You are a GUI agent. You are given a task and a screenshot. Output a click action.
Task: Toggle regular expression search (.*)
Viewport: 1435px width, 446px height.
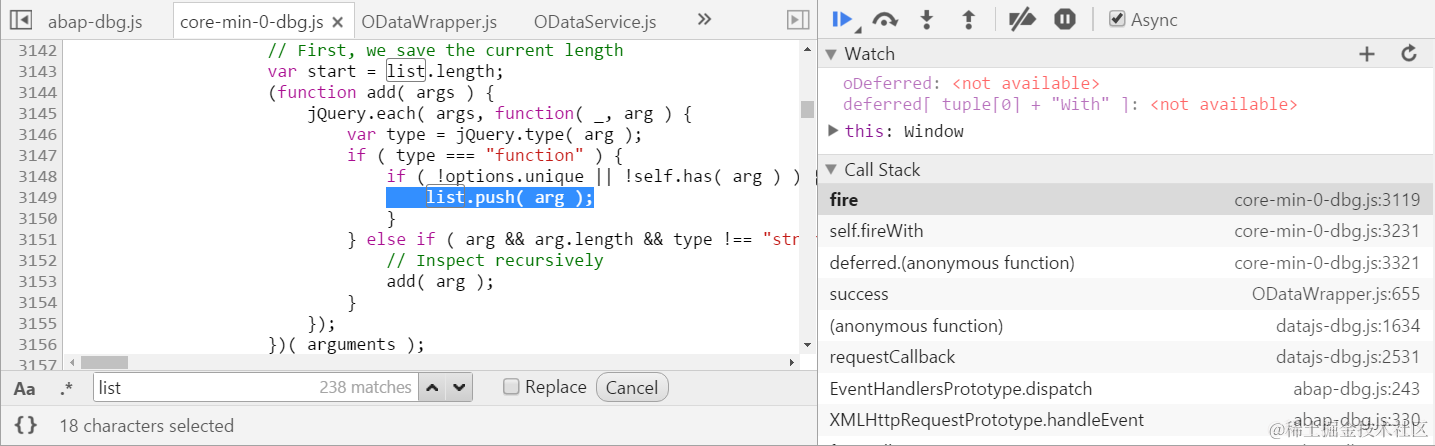(66, 388)
